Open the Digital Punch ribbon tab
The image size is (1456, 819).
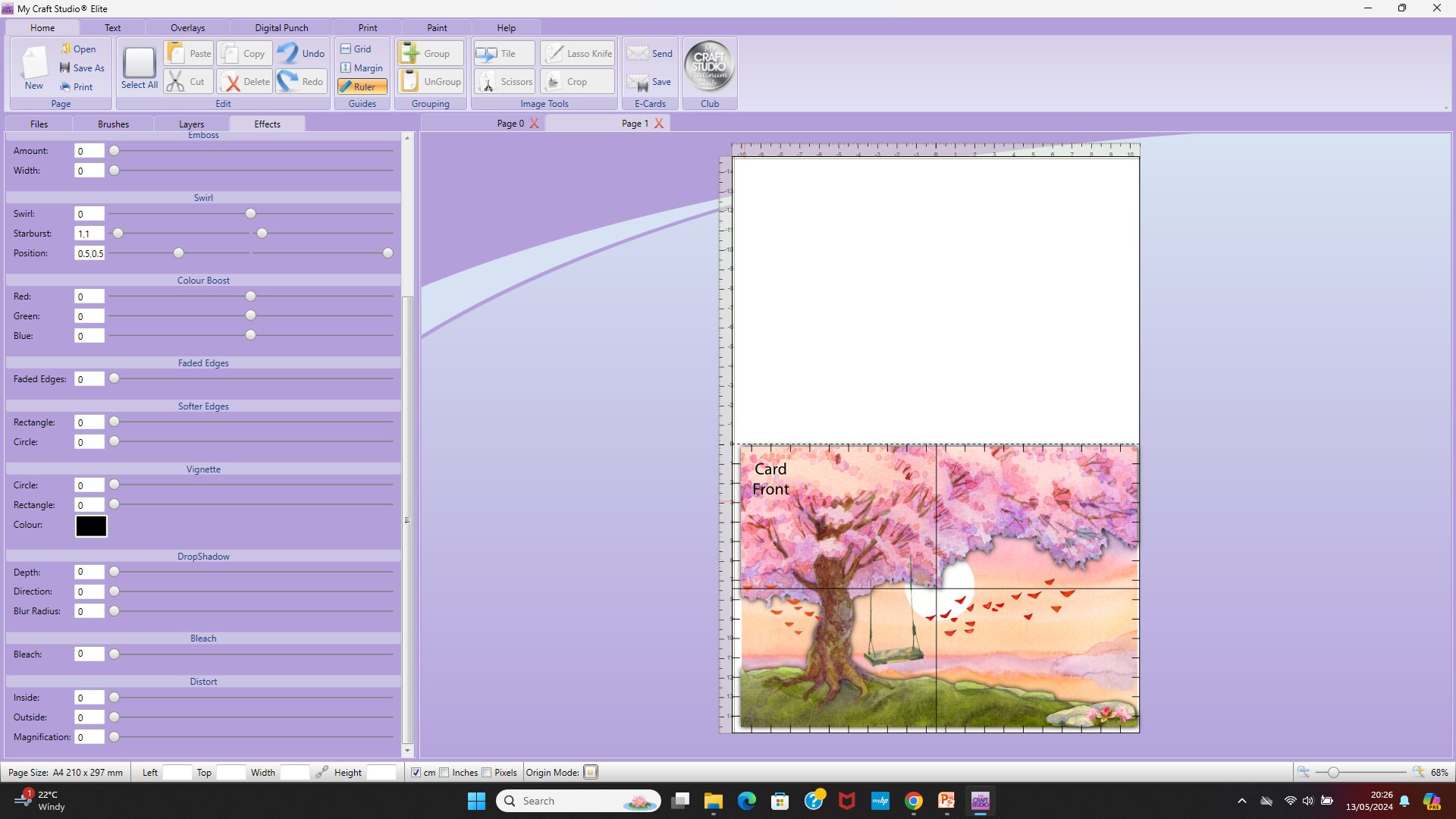pyautogui.click(x=281, y=28)
